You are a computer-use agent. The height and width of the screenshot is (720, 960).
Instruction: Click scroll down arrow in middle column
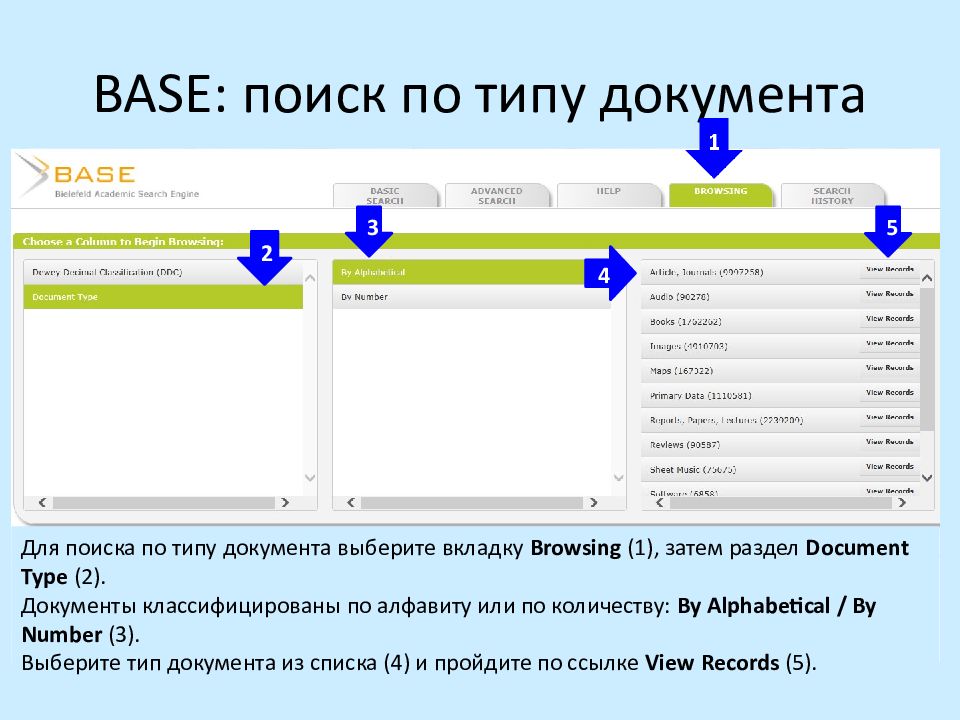point(619,478)
